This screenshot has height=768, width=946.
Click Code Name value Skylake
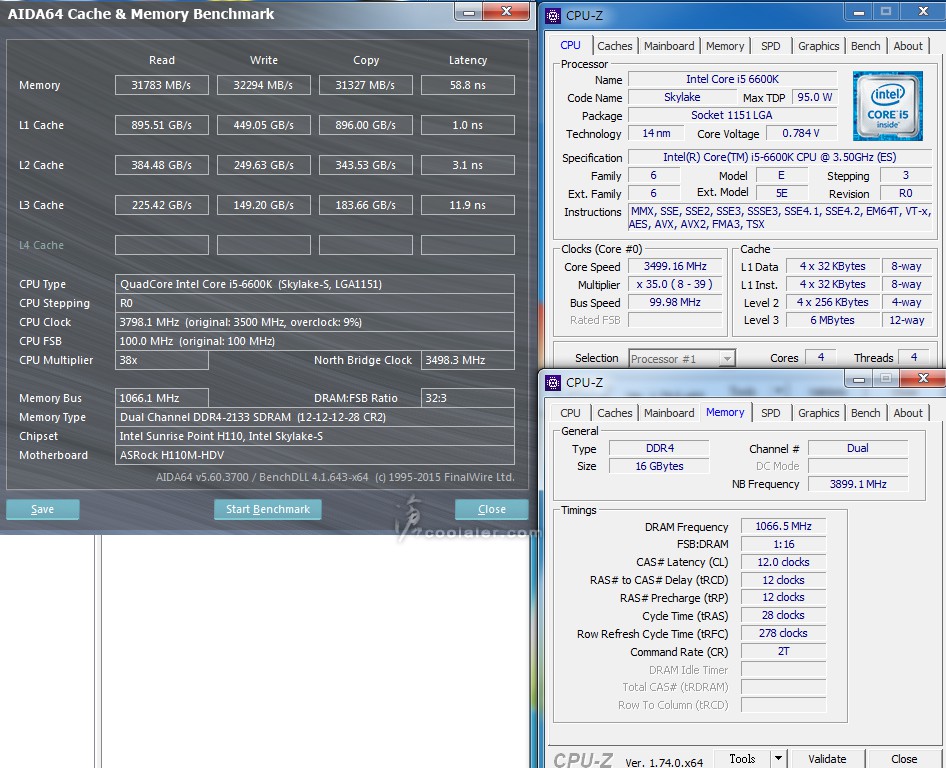[682, 97]
